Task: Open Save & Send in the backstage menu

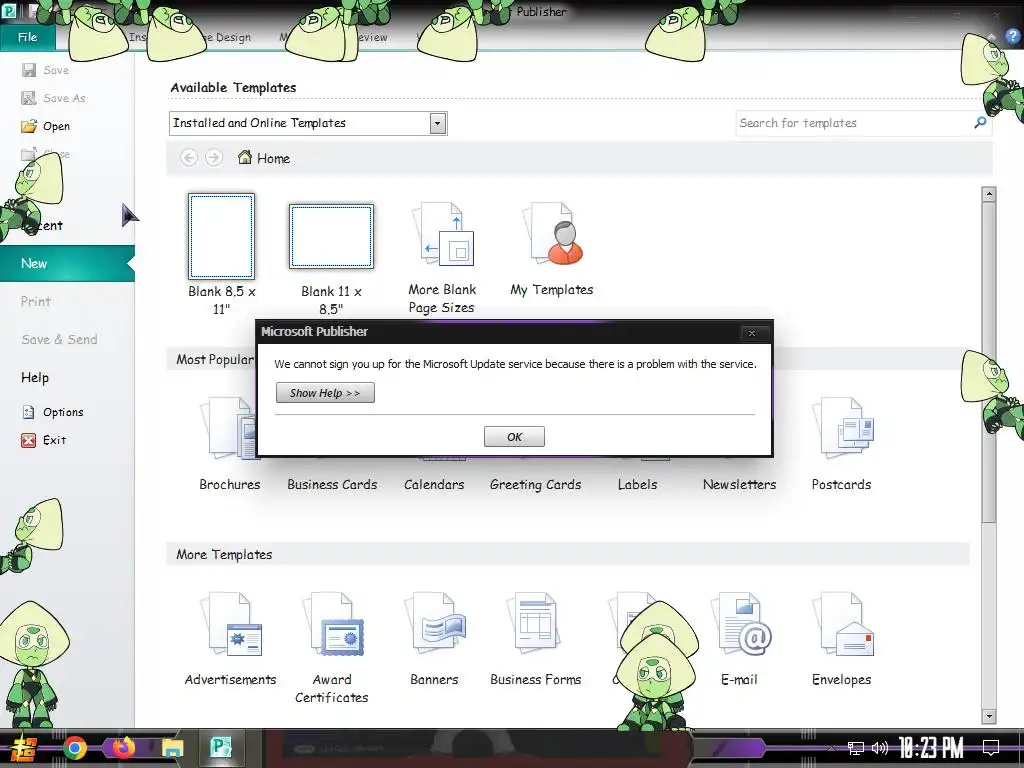Action: click(59, 339)
